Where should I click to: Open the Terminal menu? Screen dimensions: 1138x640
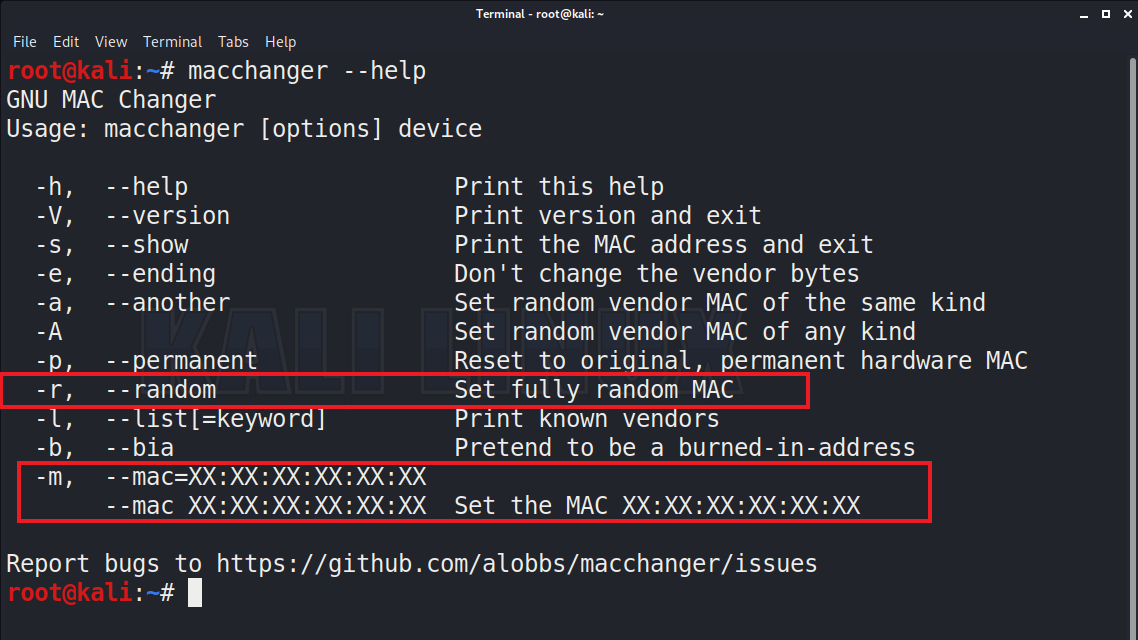tap(172, 42)
